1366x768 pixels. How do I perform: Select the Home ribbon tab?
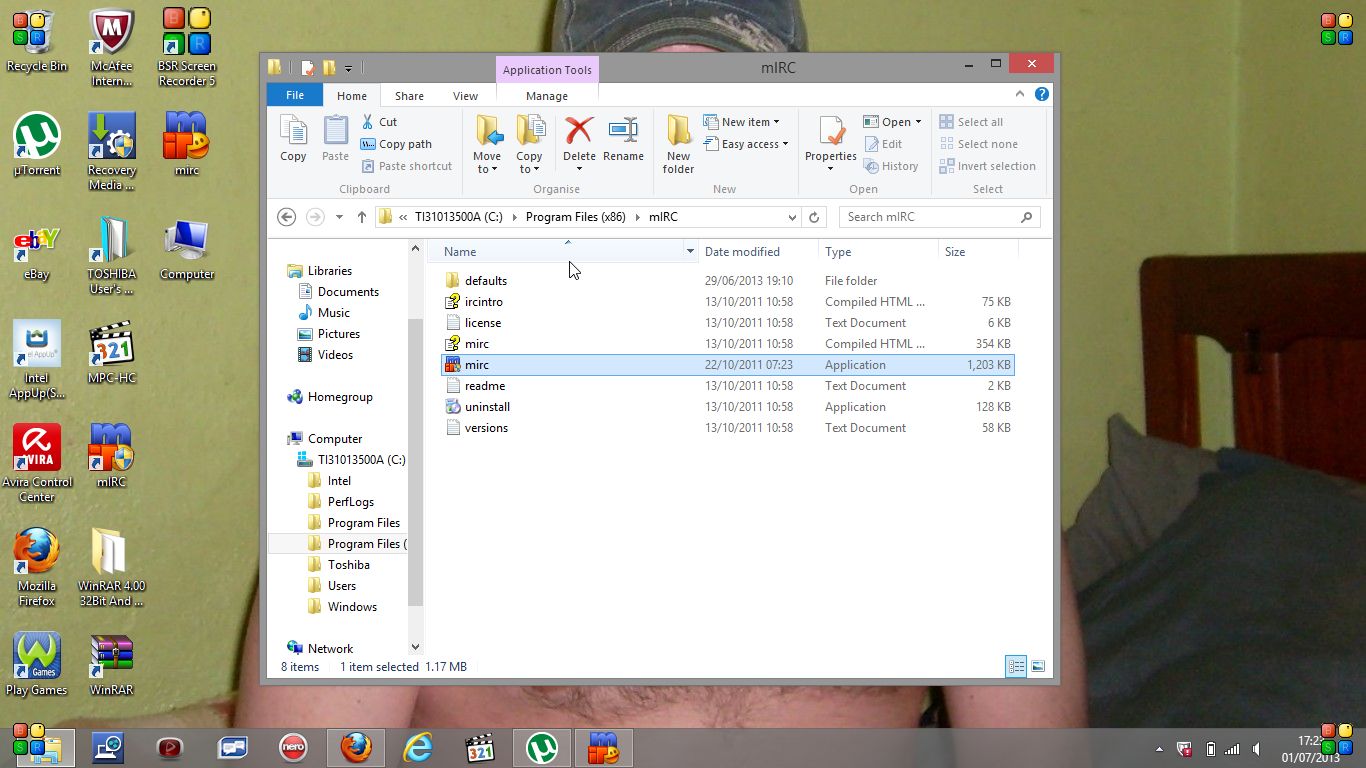pyautogui.click(x=352, y=96)
